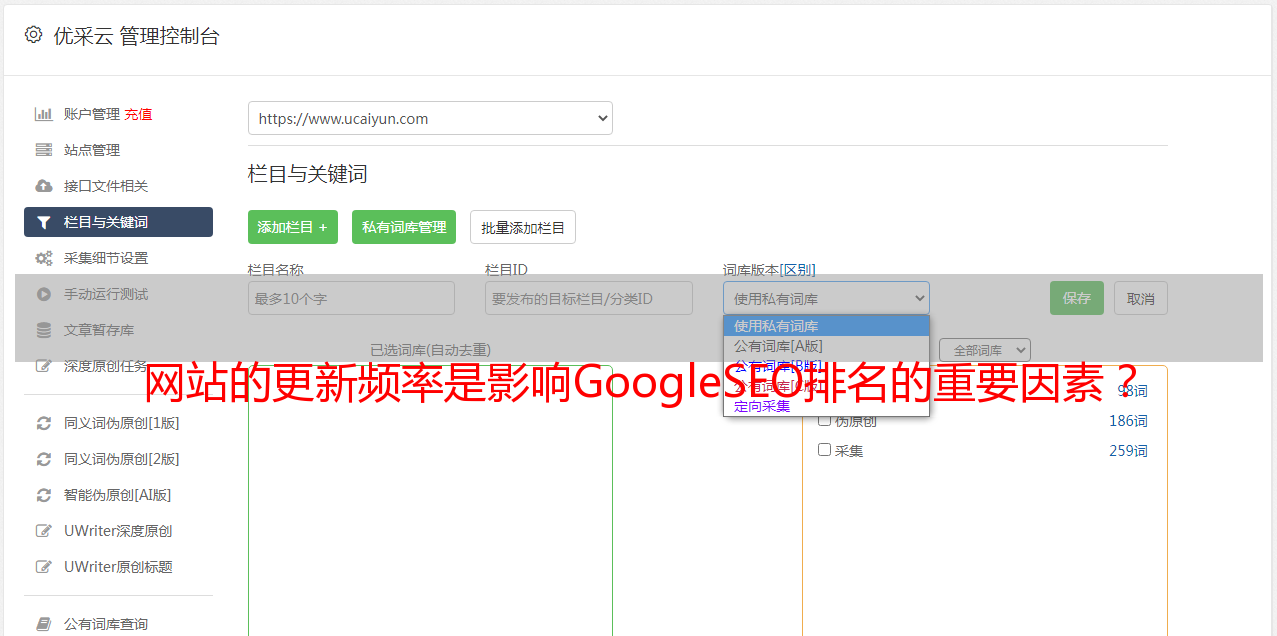Click the gears icon beside 采集细节设置
The image size is (1277, 636).
coord(44,258)
